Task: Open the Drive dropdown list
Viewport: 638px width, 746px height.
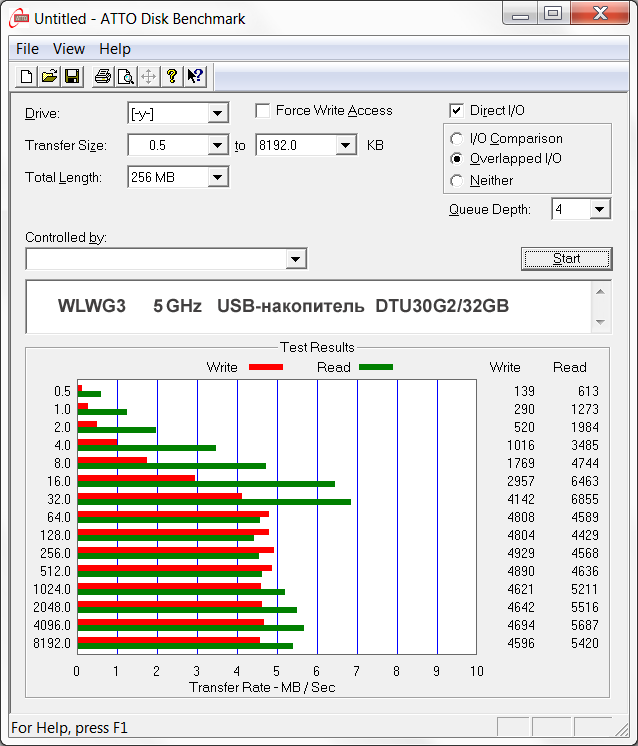Action: coord(218,114)
